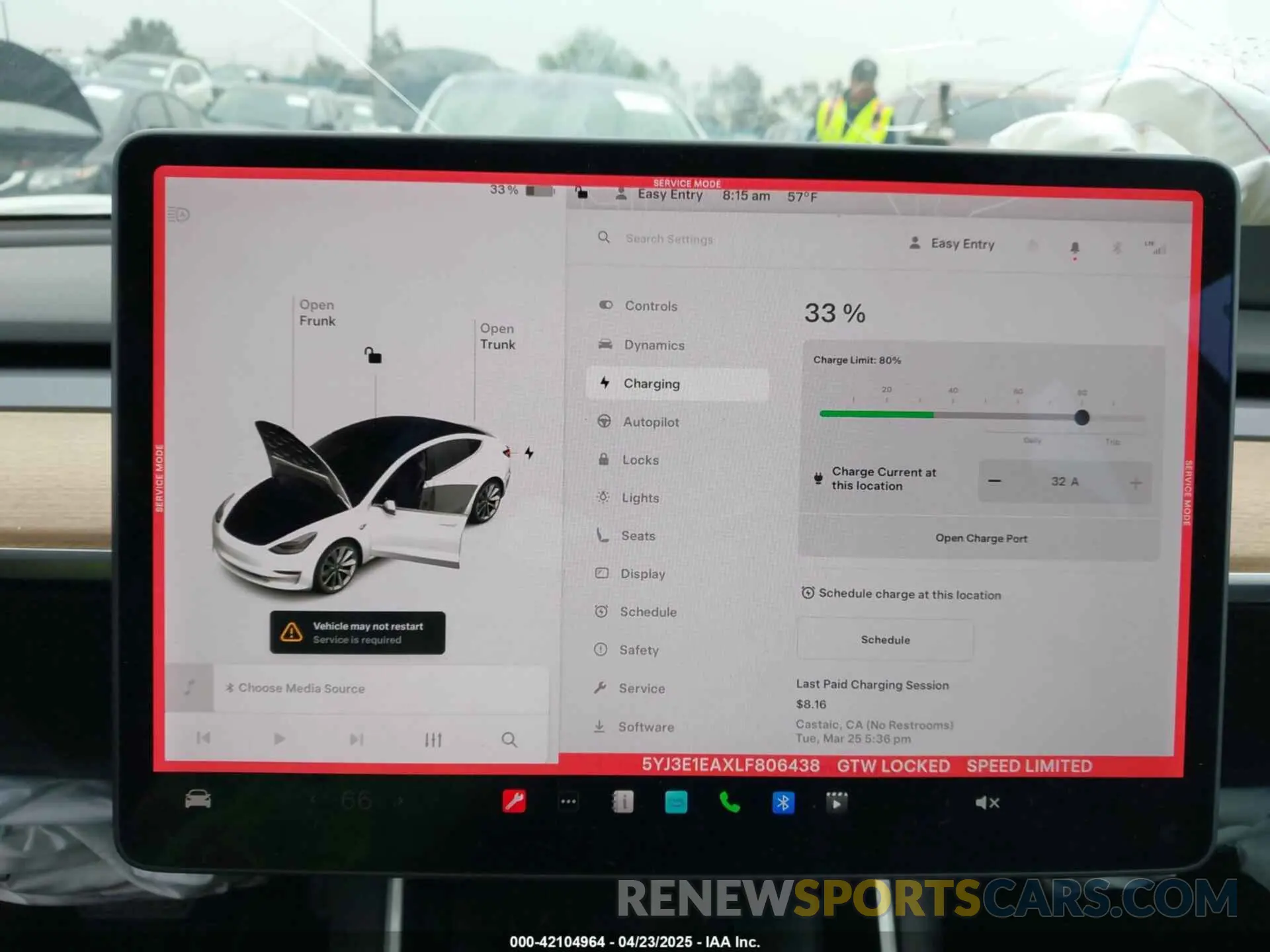This screenshot has height=952, width=1270.
Task: Tap Open Frunk label
Action: pyautogui.click(x=317, y=313)
